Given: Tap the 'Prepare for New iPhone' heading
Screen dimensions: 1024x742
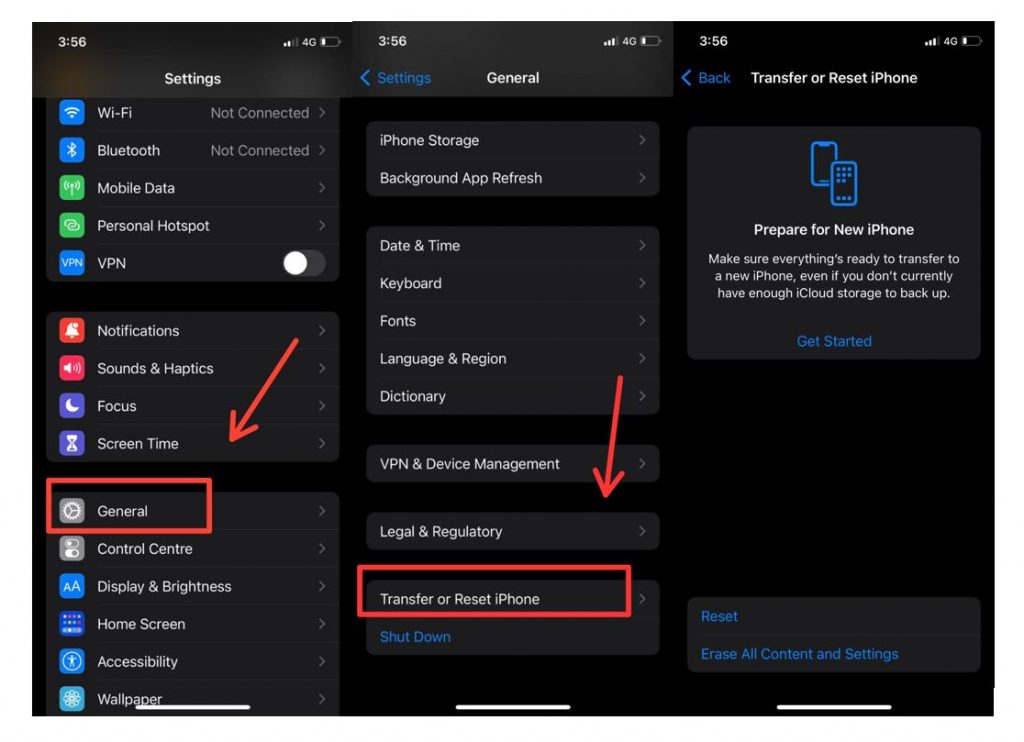Looking at the screenshot, I should 834,229.
